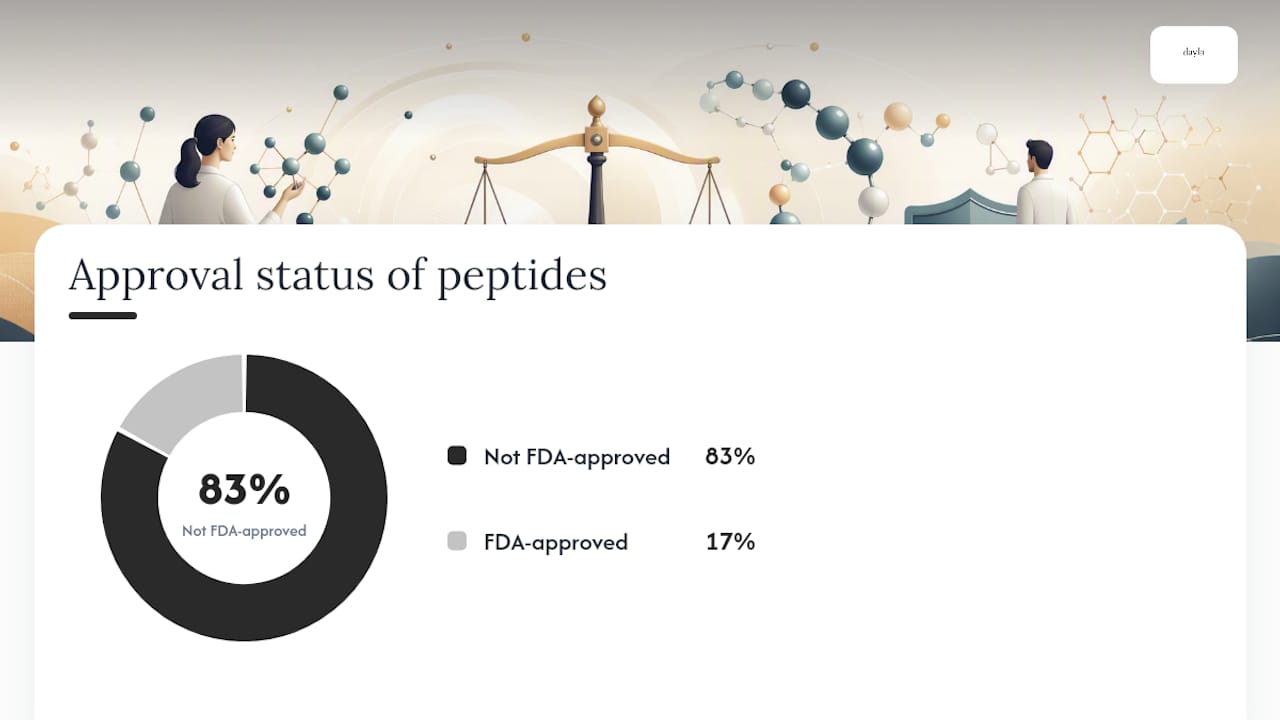Click the light gray FDA-approved legend swatch
Screen dimensions: 1280x720
pos(457,541)
